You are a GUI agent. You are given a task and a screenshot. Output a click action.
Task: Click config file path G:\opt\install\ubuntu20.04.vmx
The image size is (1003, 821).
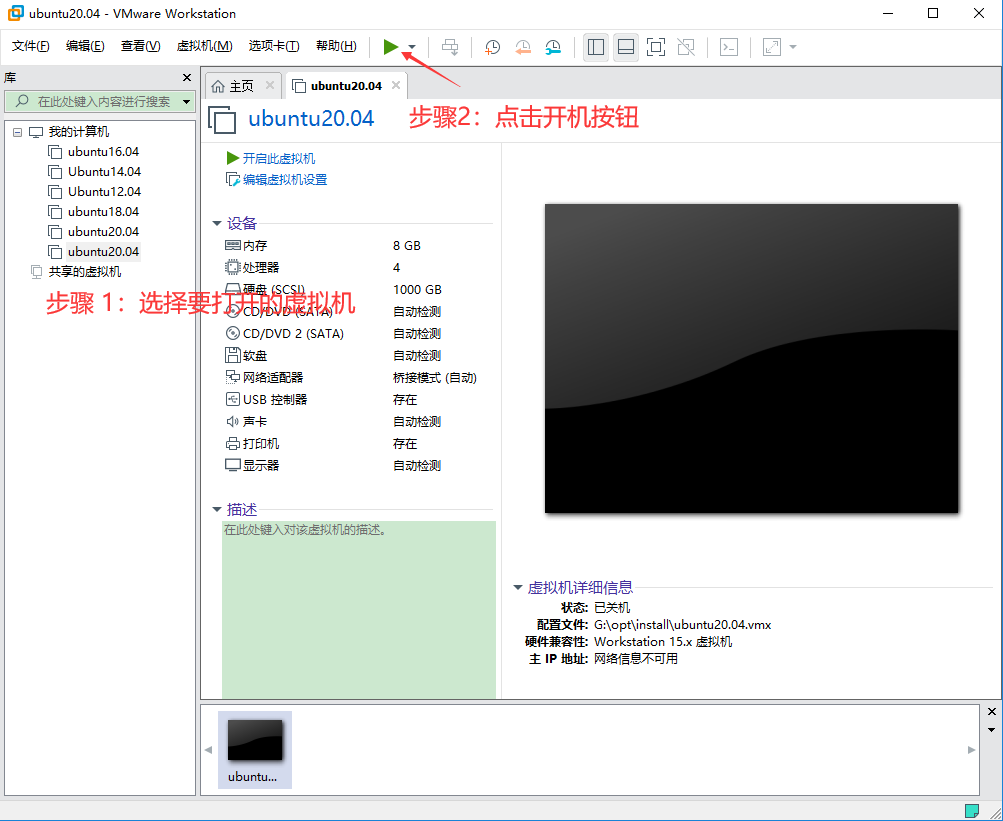(x=683, y=625)
